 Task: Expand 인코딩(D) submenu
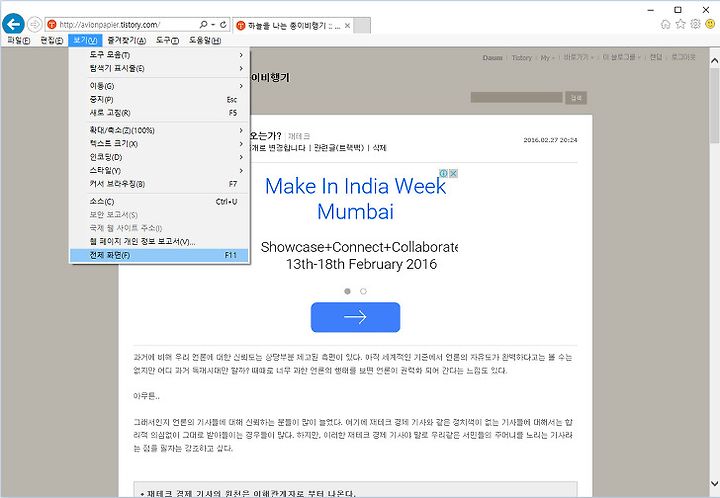159,157
